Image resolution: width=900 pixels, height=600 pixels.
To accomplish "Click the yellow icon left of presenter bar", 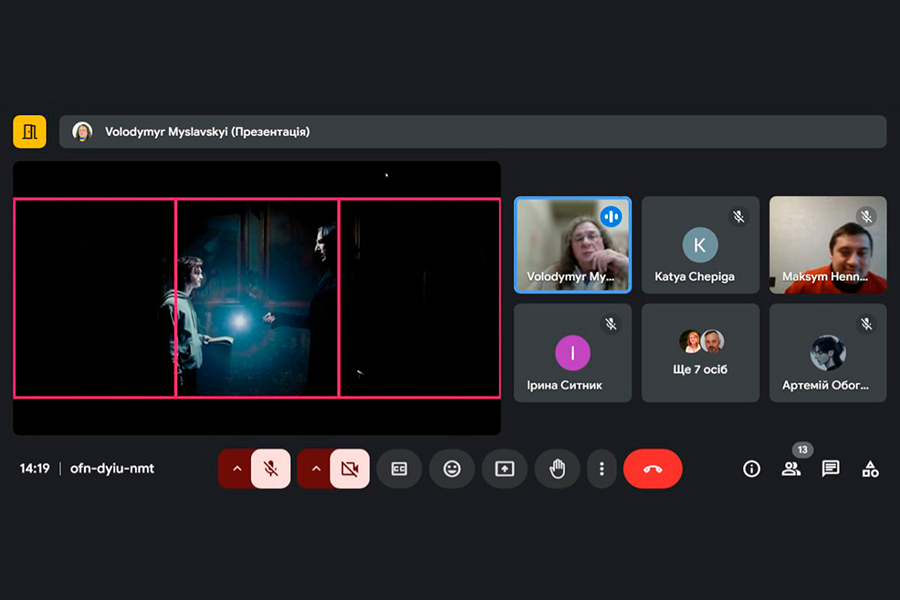I will pos(30,131).
